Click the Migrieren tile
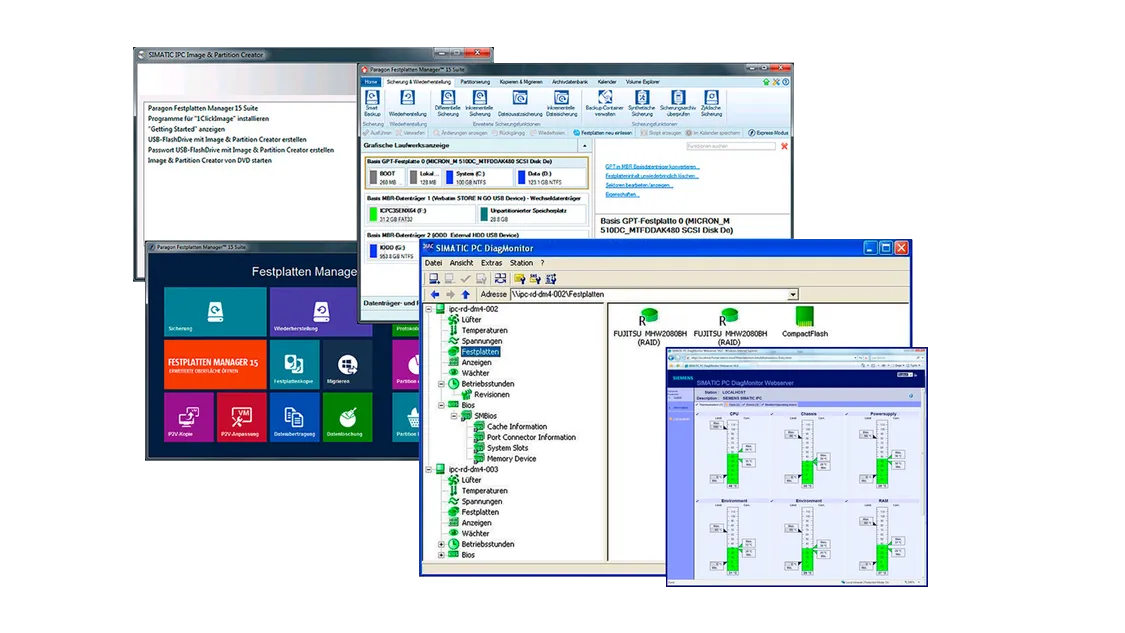 (345, 365)
